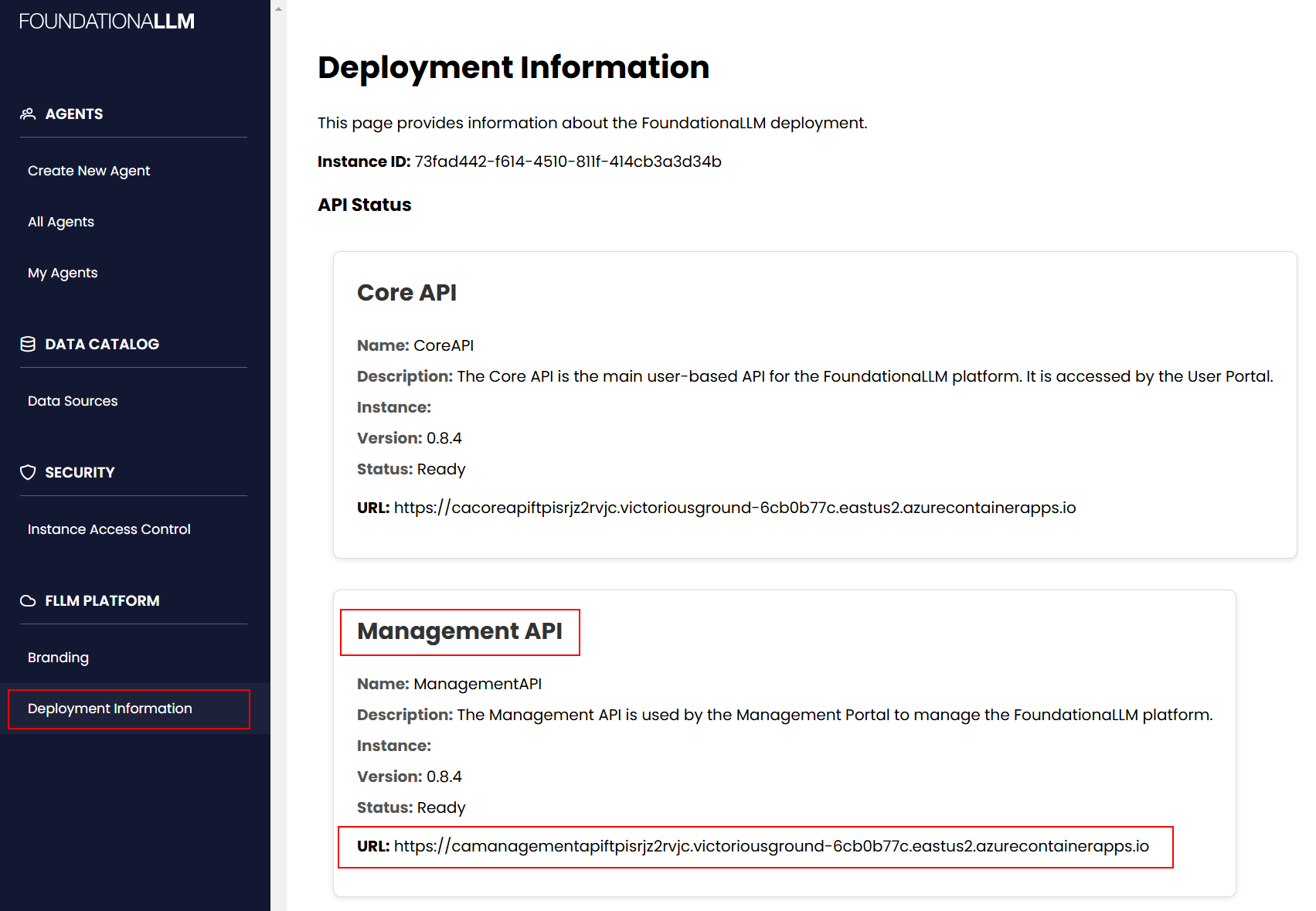Open Instance Access Control settings
This screenshot has width=1316, height=911.
coord(109,529)
